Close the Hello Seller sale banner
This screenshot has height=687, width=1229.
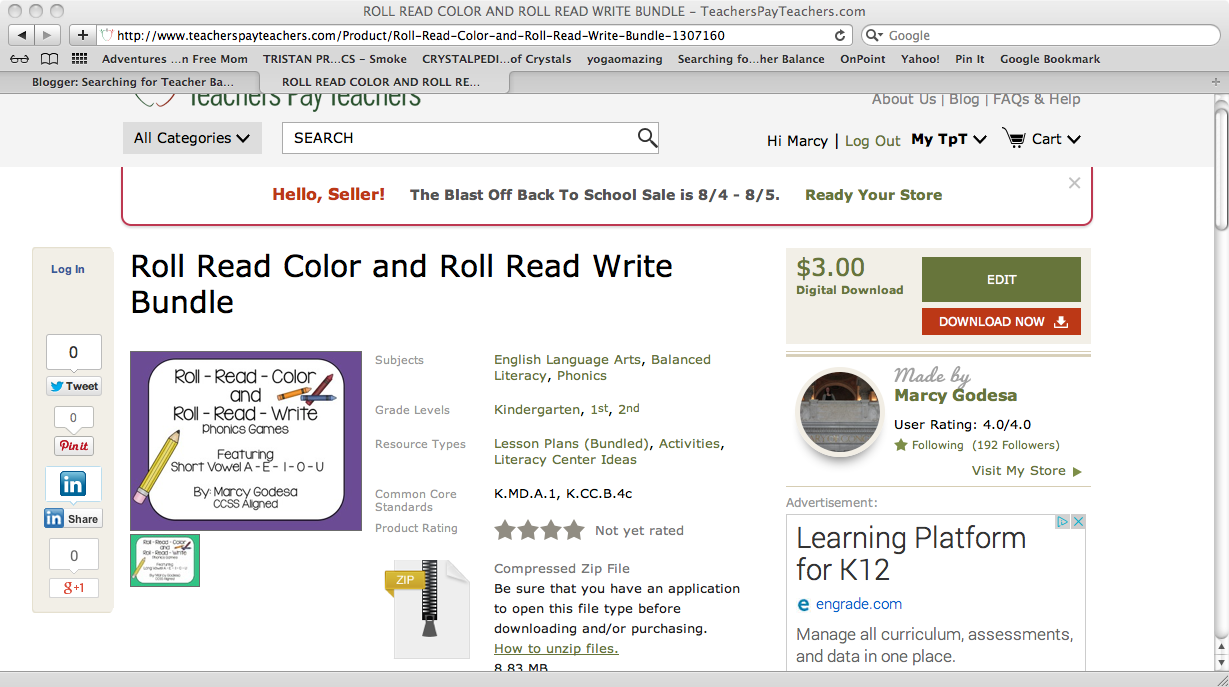1074,183
